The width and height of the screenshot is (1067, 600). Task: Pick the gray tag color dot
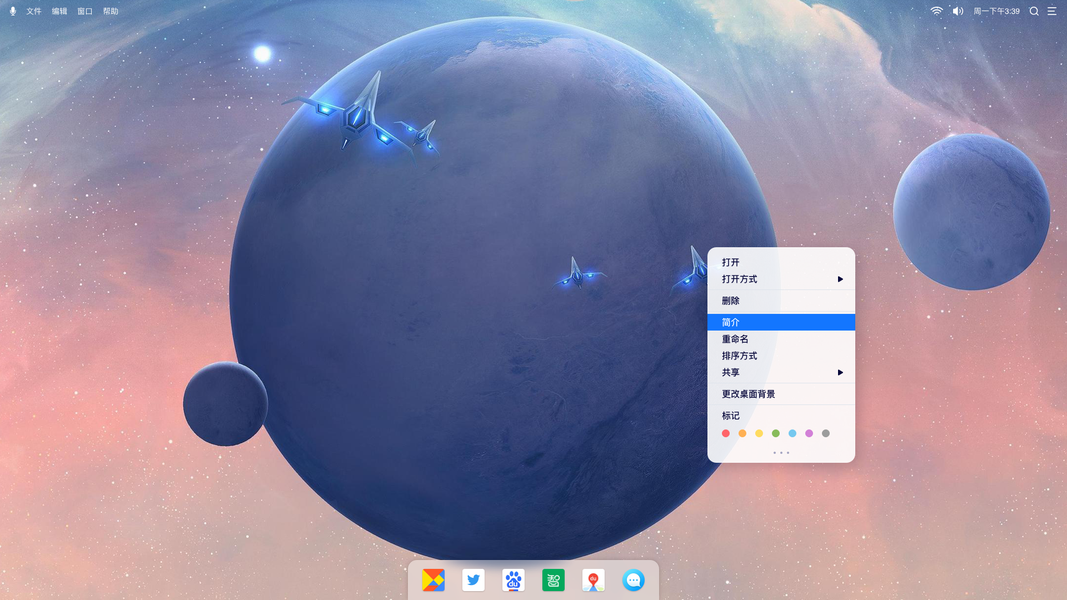[825, 433]
